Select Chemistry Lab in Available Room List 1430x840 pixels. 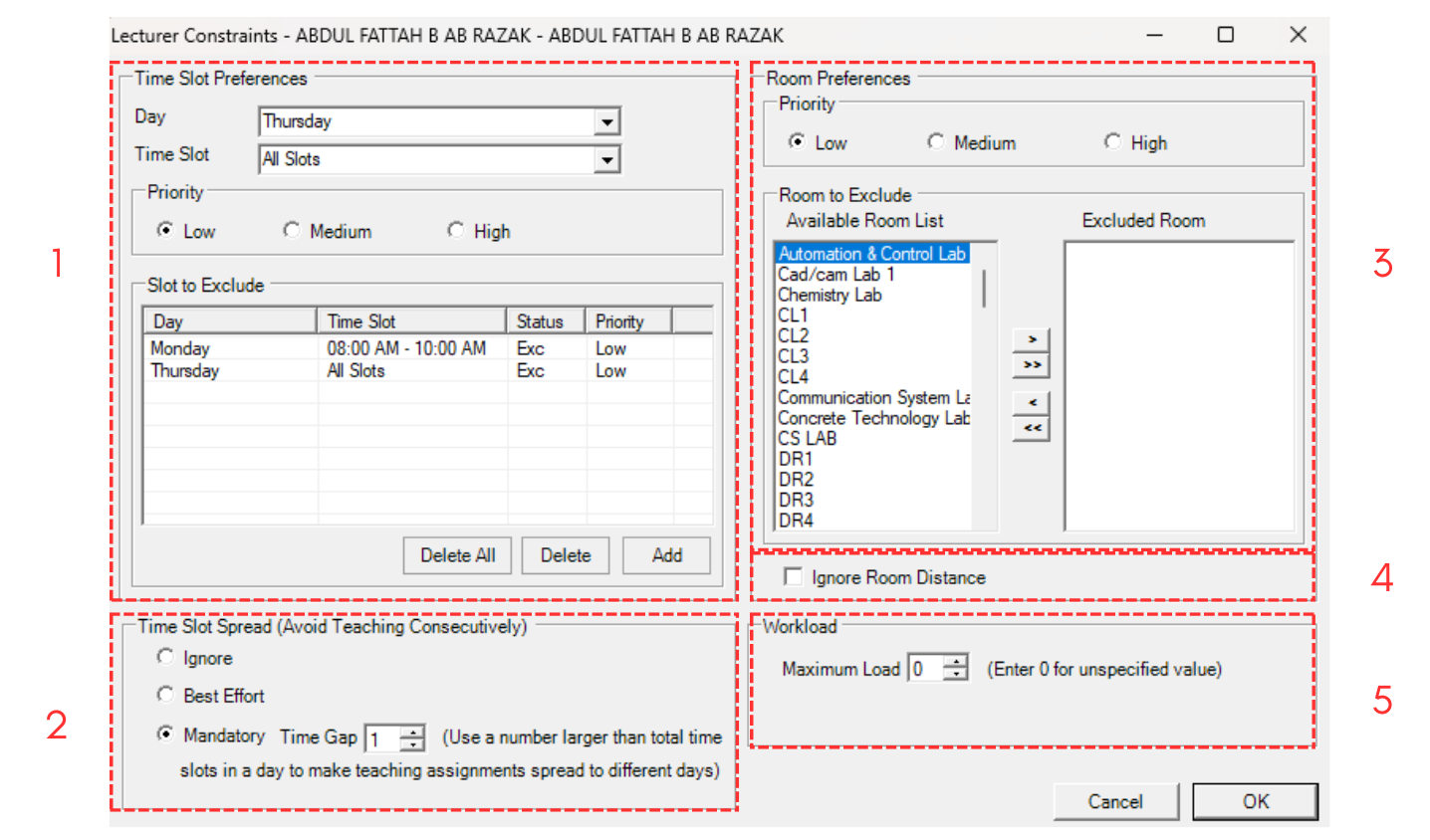[830, 295]
